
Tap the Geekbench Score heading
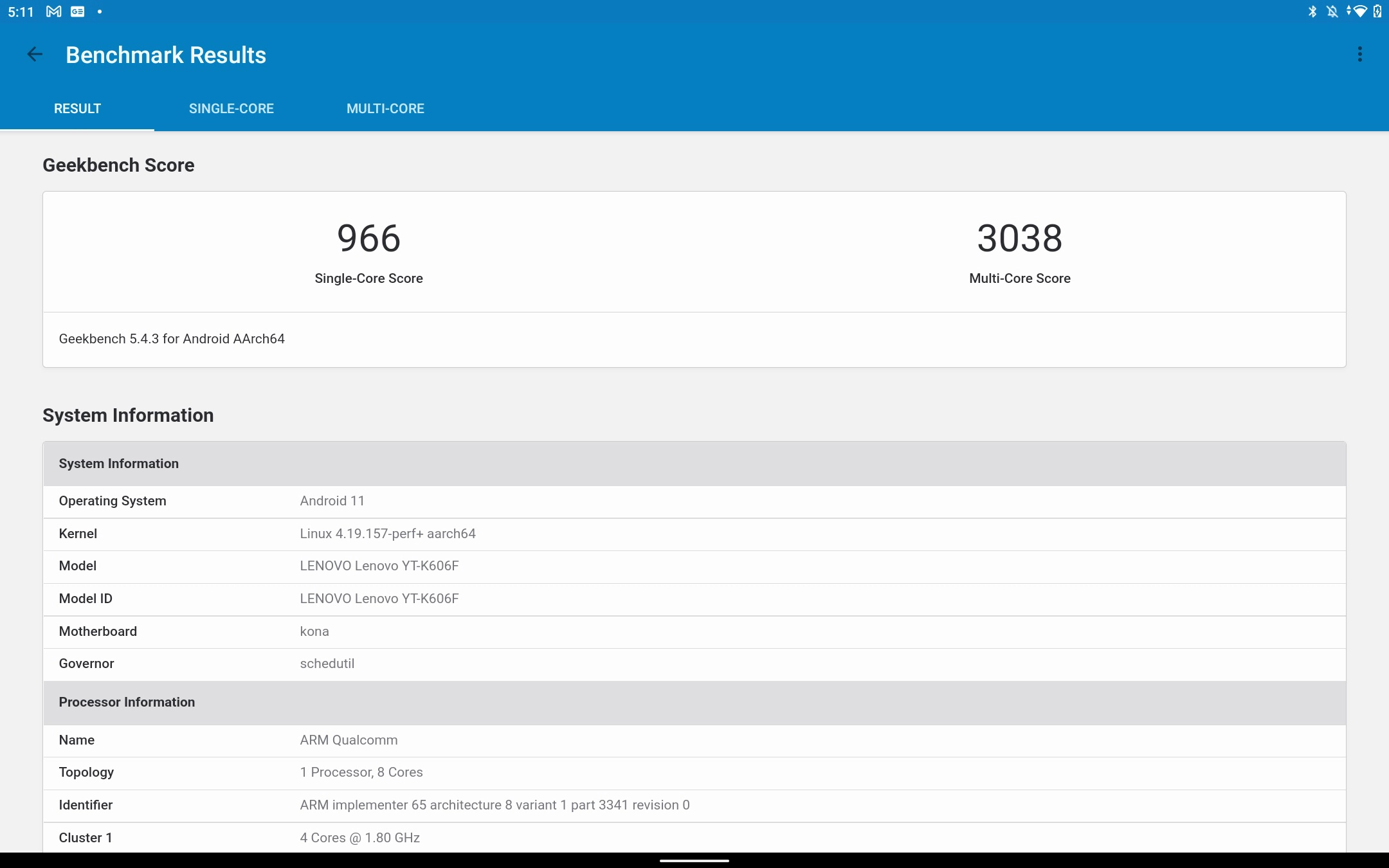[x=118, y=165]
